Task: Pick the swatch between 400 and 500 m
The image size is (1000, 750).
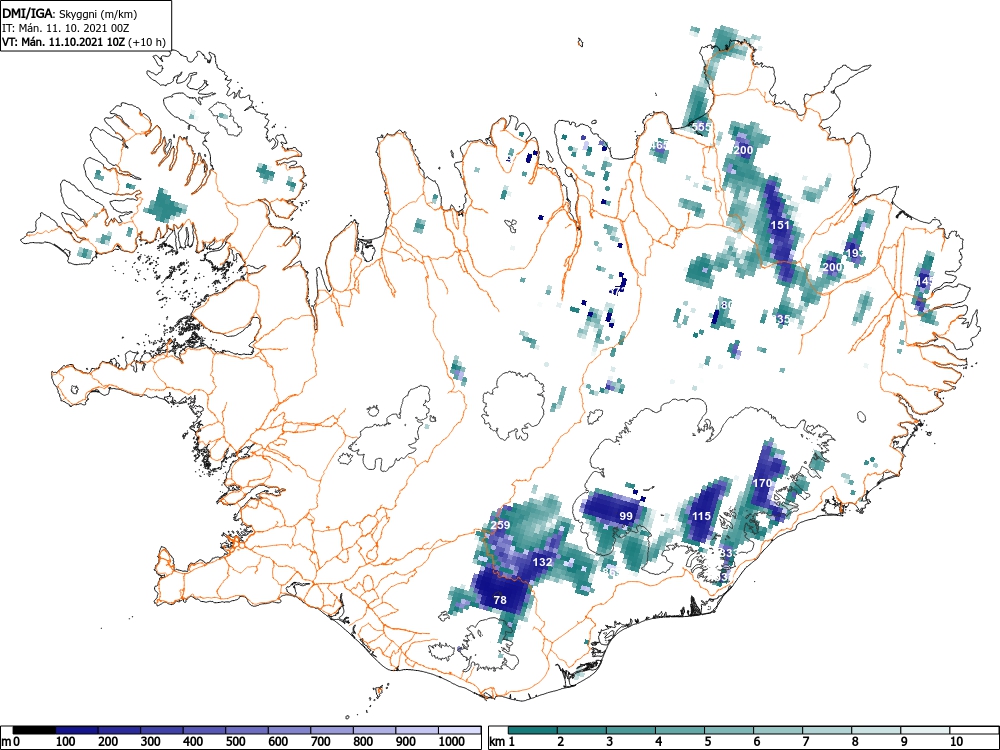Action: click(x=205, y=730)
